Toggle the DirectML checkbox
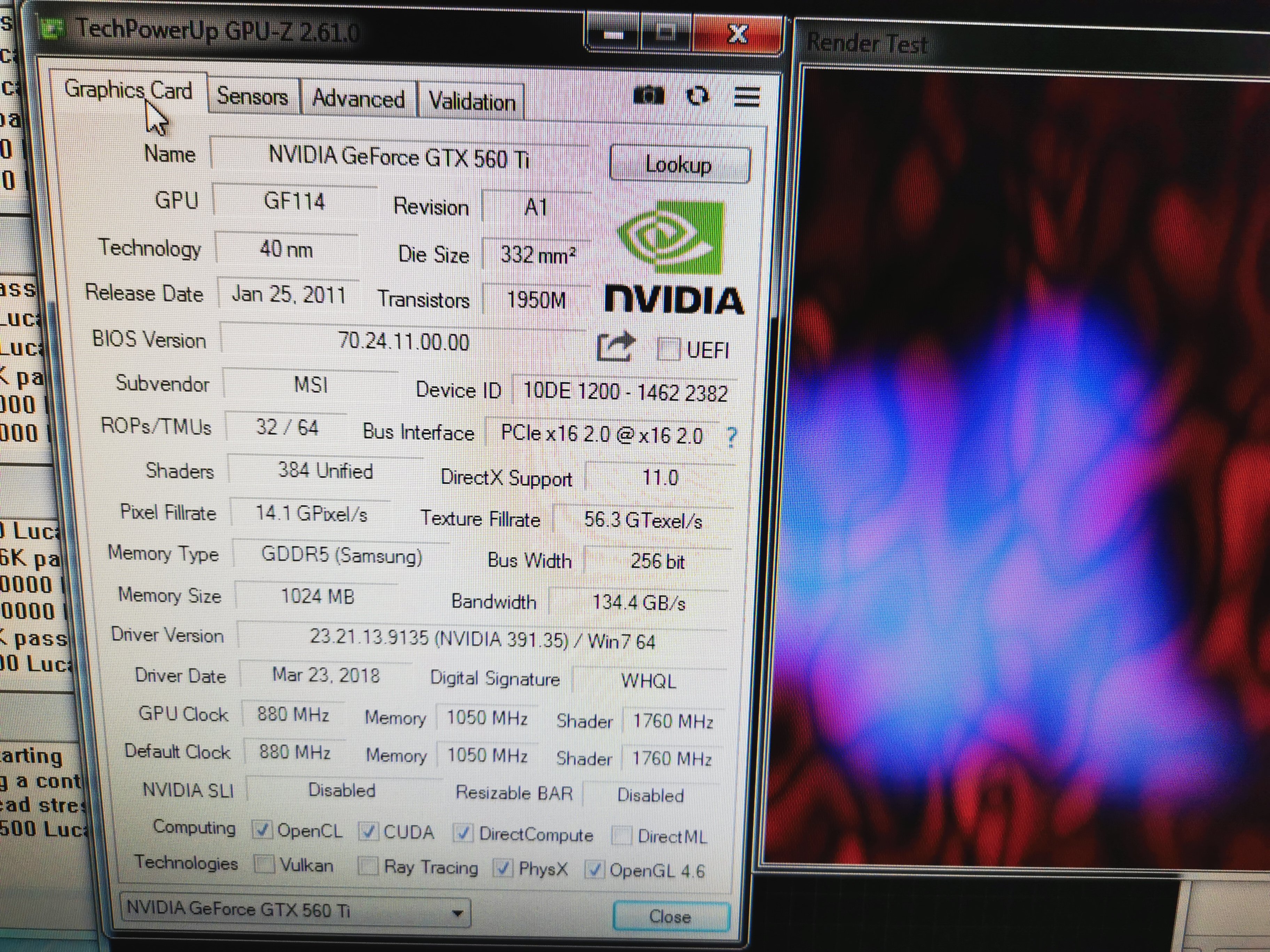 (622, 835)
